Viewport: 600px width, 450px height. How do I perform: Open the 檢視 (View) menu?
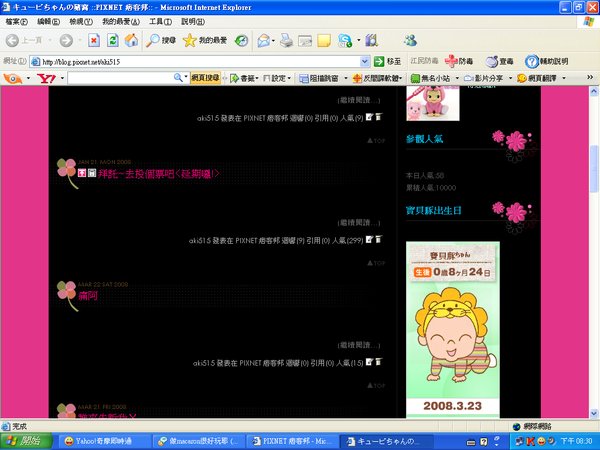point(81,22)
